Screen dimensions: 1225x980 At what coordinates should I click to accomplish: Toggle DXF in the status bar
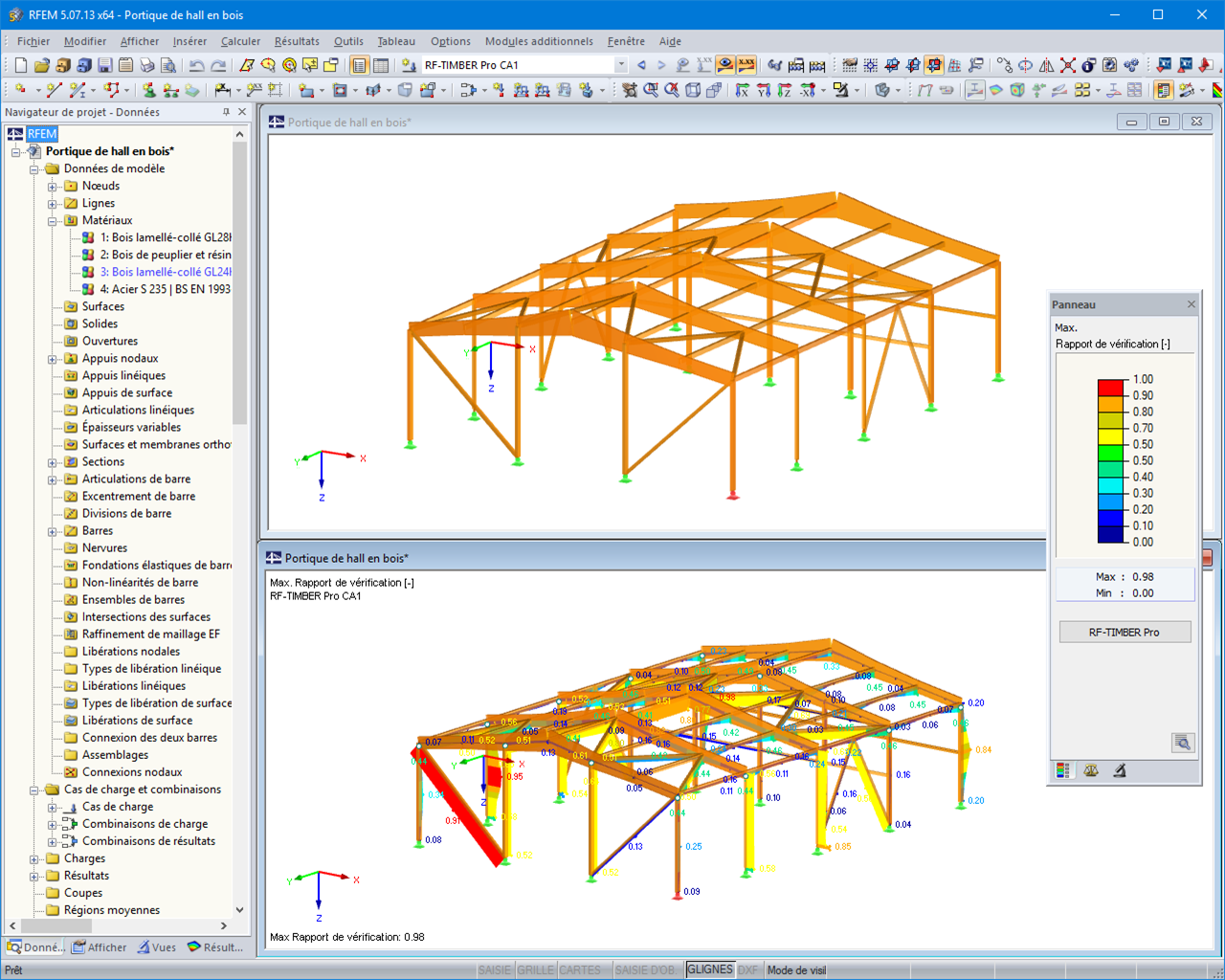747,970
